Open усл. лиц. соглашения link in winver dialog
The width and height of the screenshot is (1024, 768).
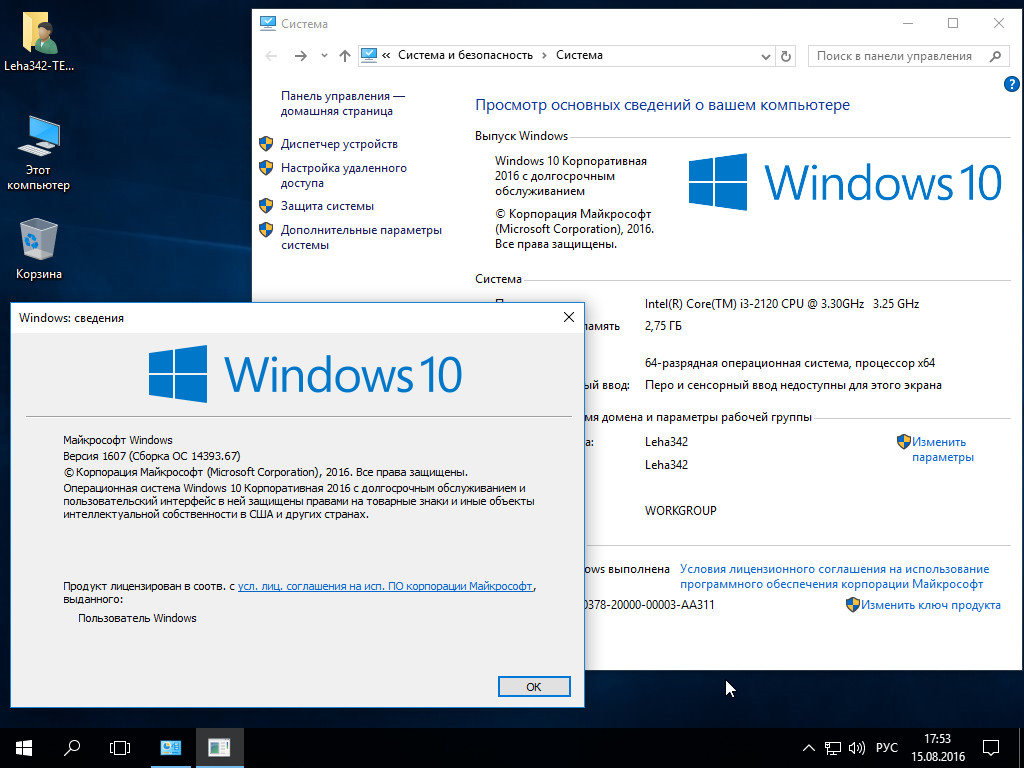click(385, 586)
